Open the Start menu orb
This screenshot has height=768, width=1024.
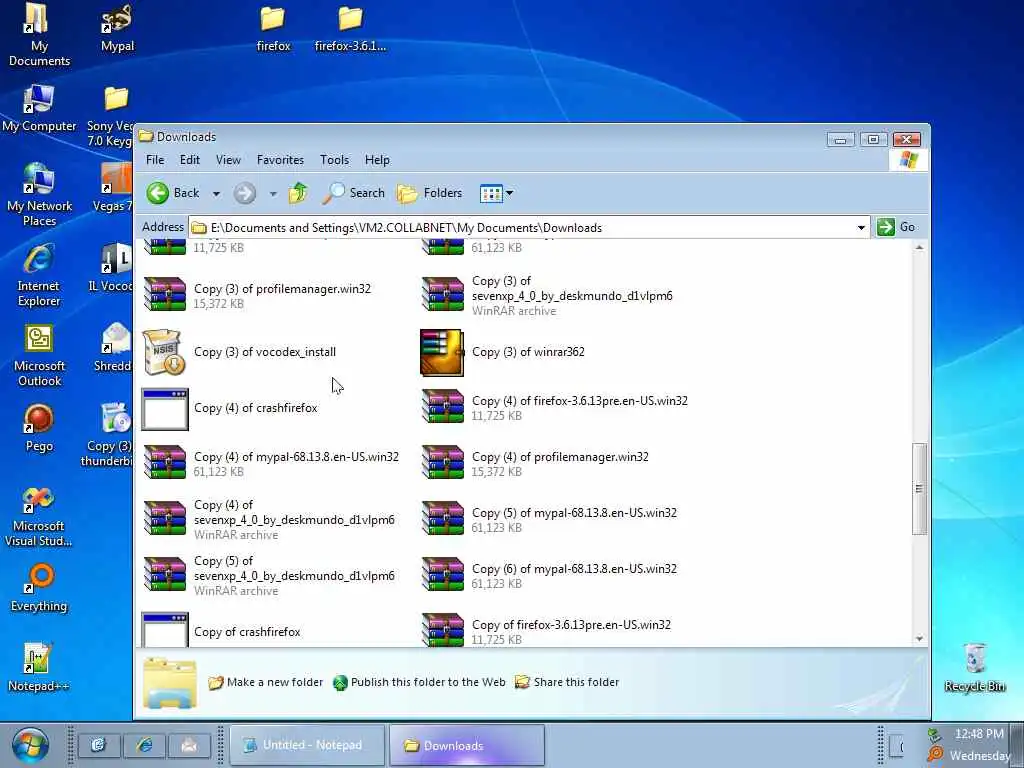click(x=29, y=744)
